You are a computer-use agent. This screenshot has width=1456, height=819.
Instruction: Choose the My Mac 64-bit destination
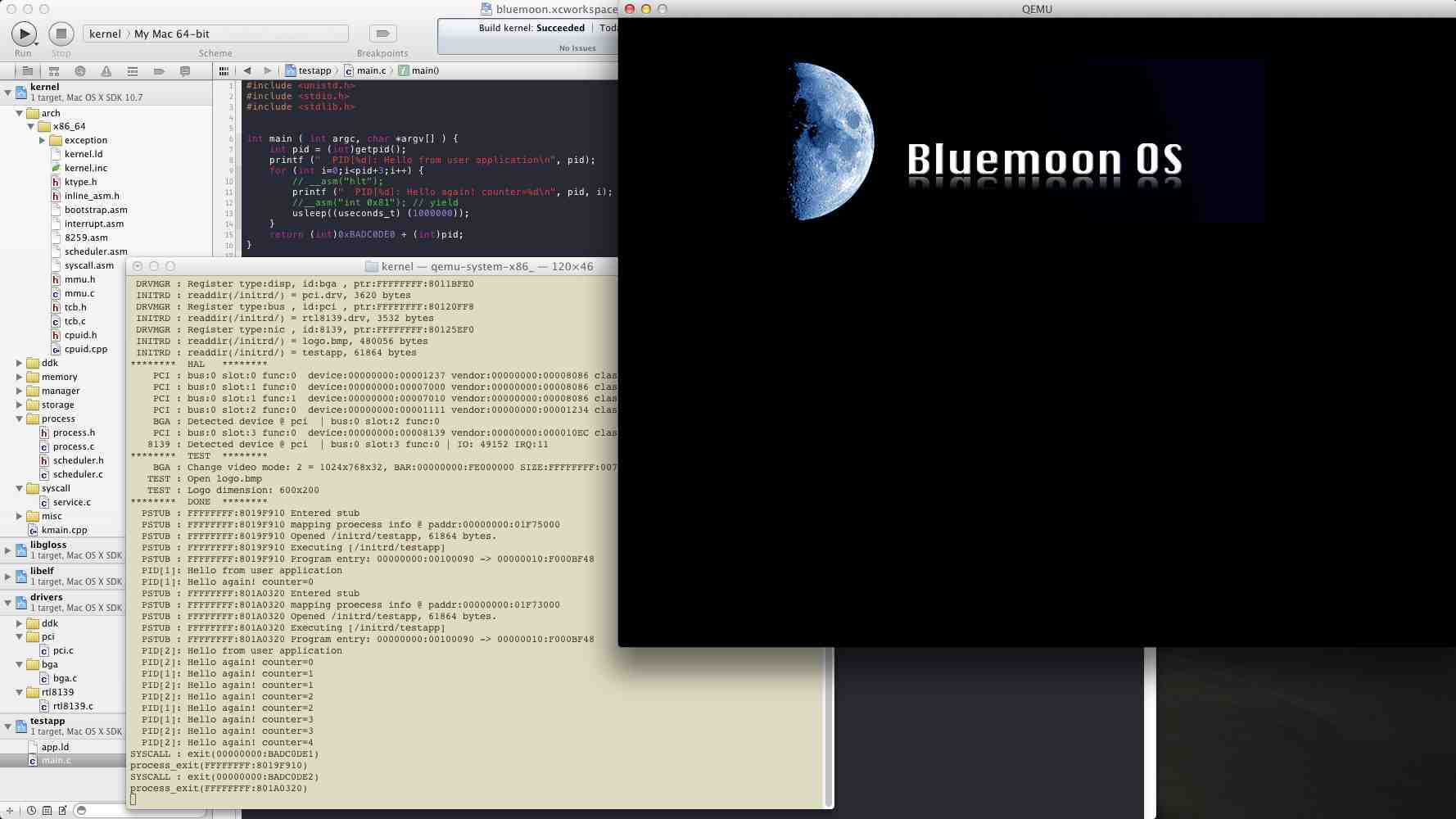click(172, 34)
